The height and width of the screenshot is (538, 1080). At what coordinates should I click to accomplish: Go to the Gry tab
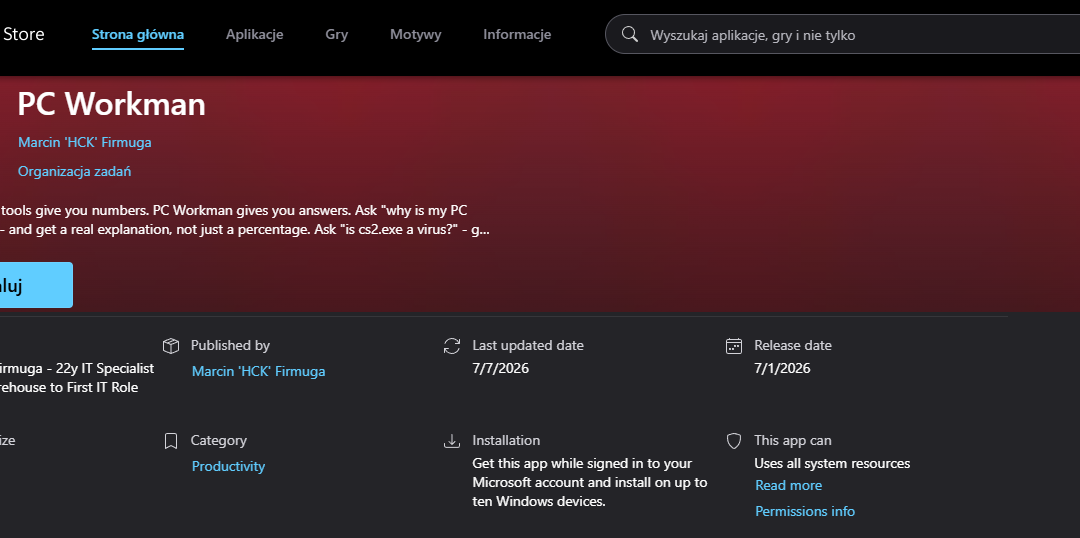(337, 34)
